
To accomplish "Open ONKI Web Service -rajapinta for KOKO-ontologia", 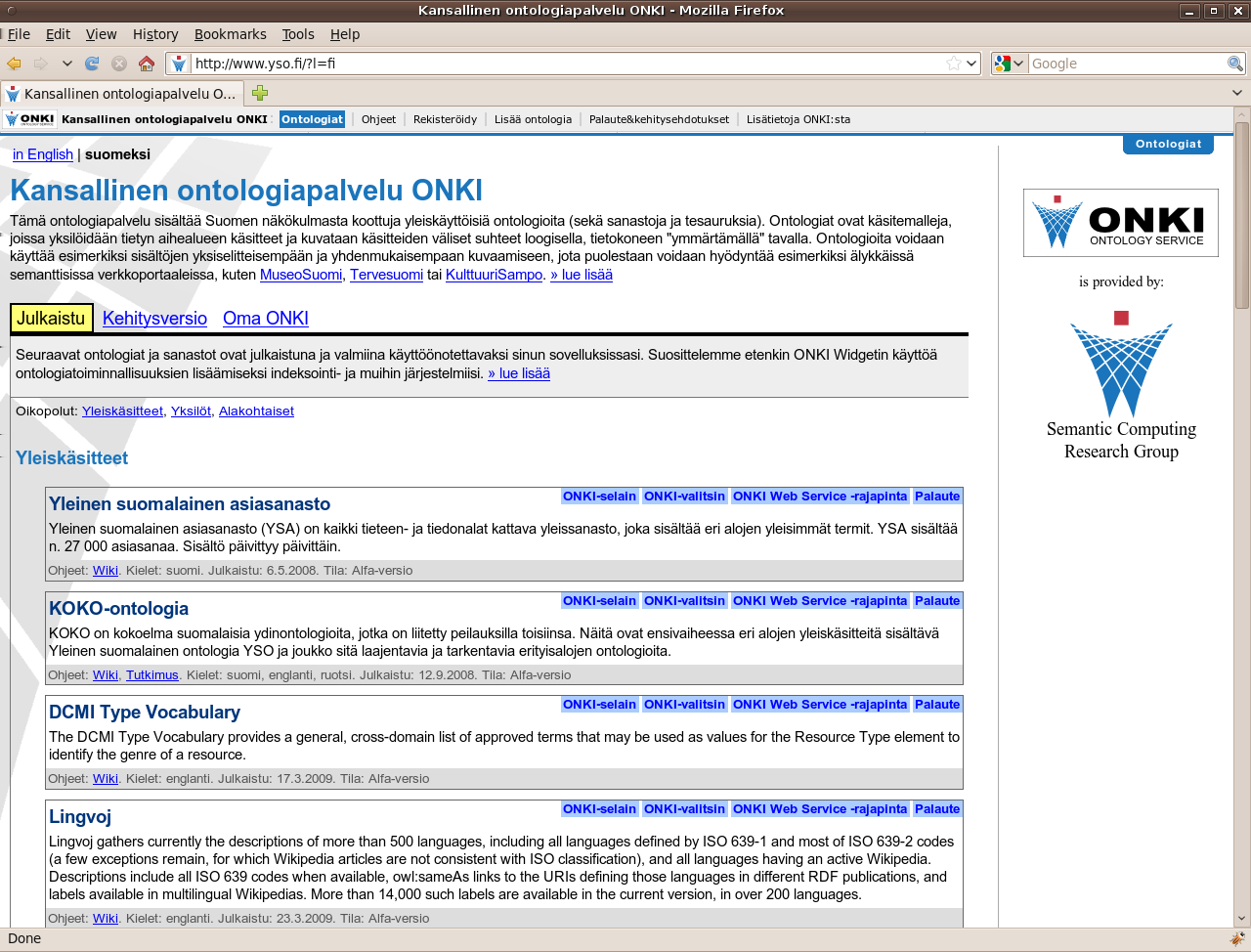I will (820, 601).
